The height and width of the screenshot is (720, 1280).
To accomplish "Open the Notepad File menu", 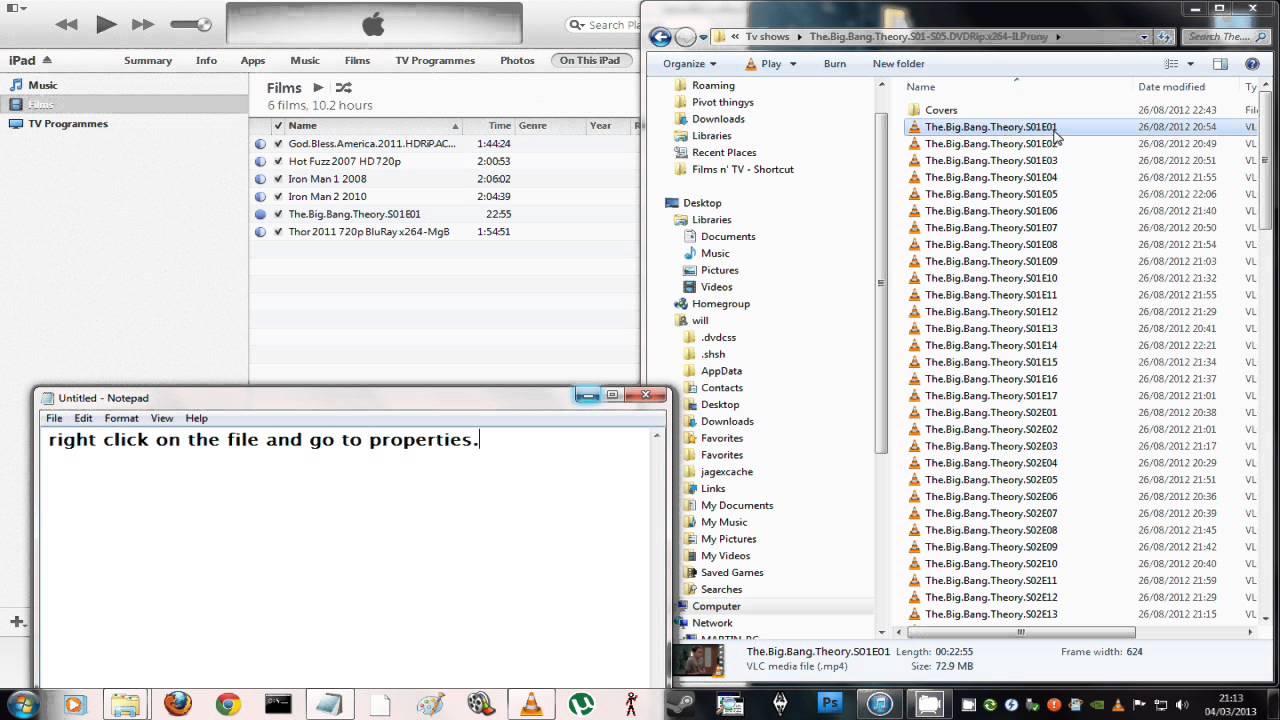I will click(54, 418).
